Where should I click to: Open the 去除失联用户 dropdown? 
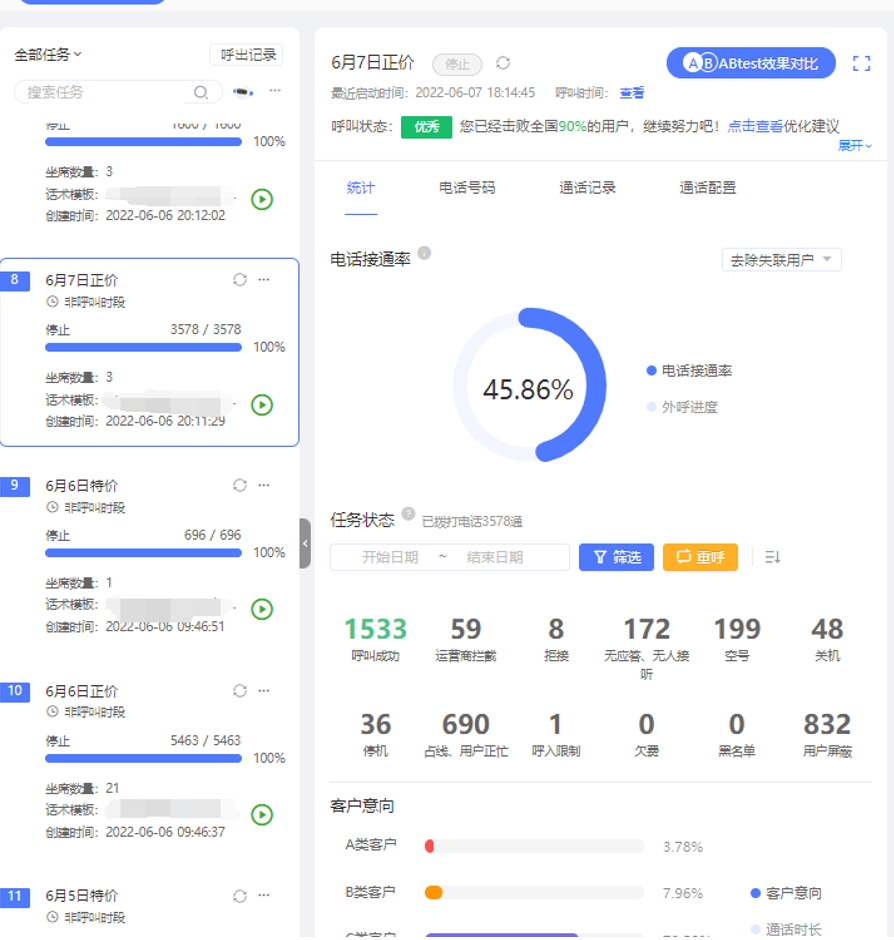(x=781, y=260)
